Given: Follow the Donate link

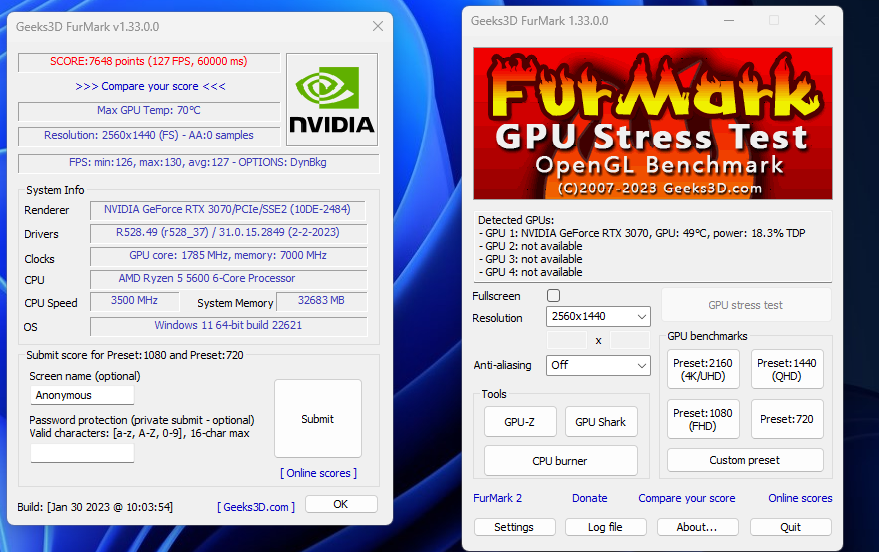Looking at the screenshot, I should (x=590, y=498).
